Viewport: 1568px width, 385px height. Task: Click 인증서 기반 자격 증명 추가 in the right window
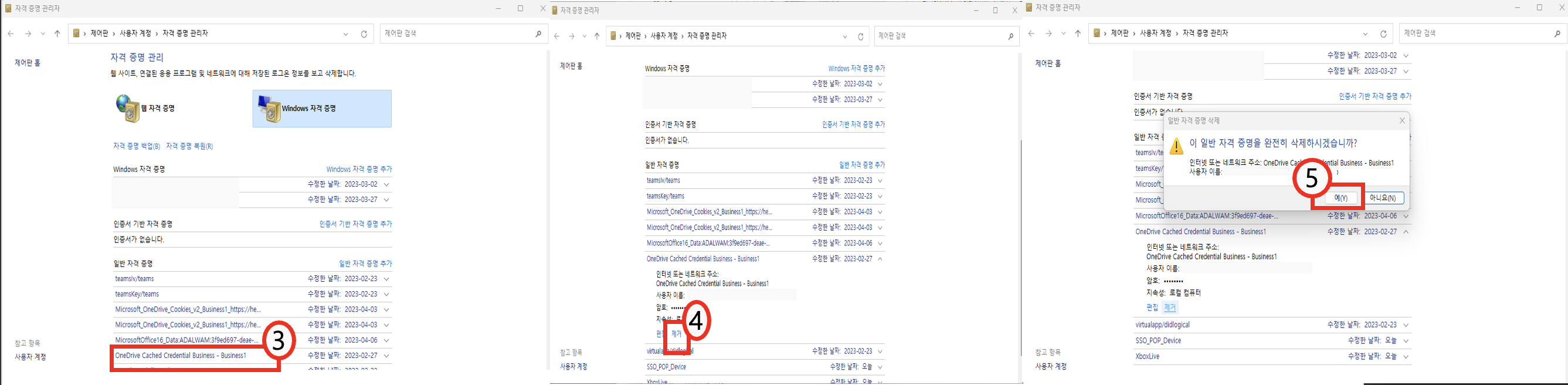tap(1375, 96)
